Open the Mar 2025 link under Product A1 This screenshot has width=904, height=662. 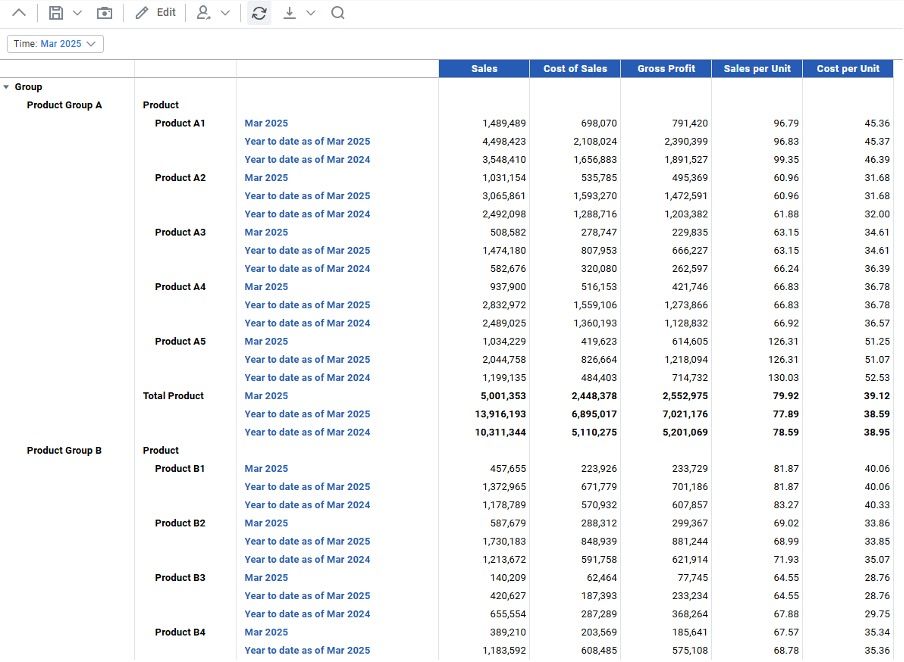(265, 123)
